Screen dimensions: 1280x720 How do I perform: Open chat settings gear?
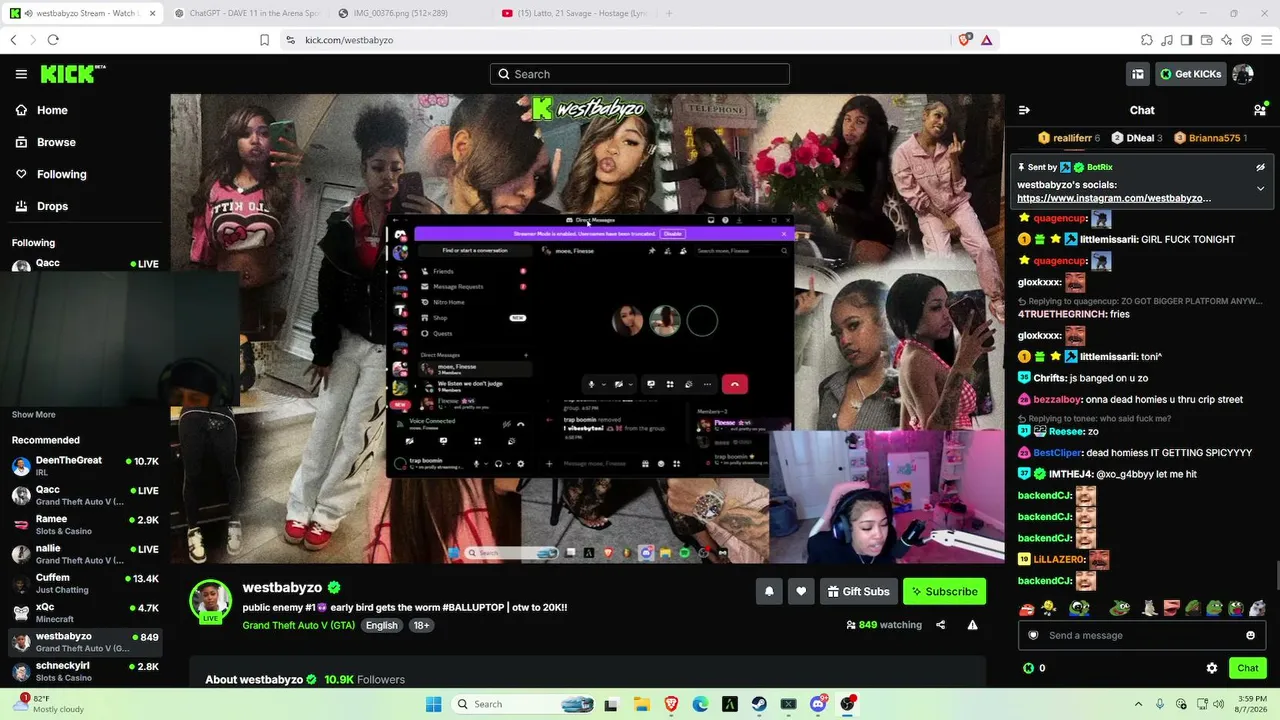pos(1212,668)
